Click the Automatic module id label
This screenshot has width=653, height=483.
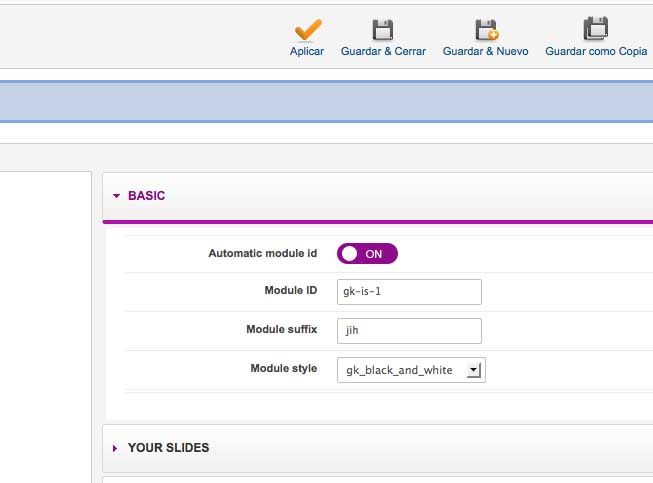tap(263, 253)
